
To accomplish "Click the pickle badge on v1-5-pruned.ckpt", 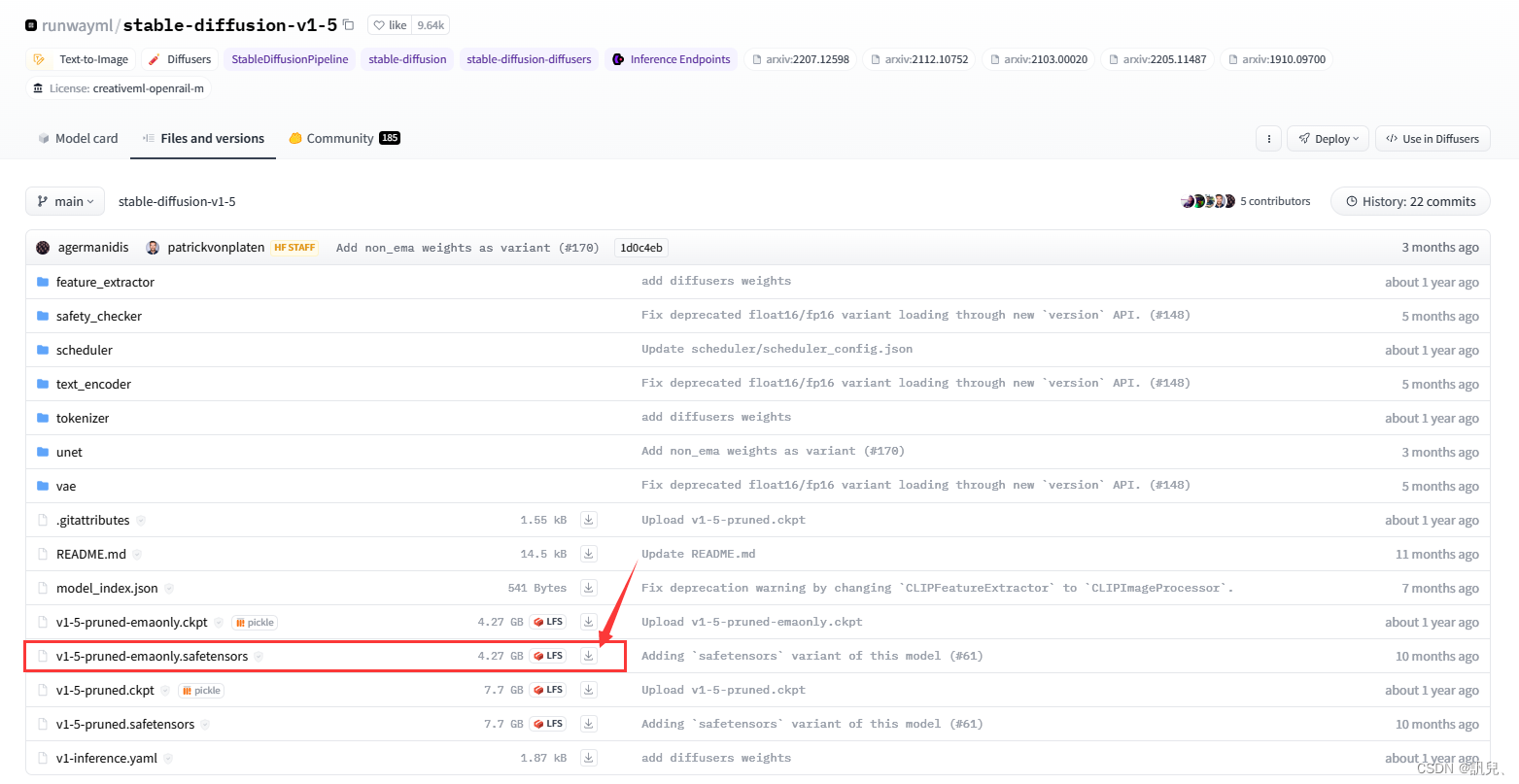I will [201, 691].
